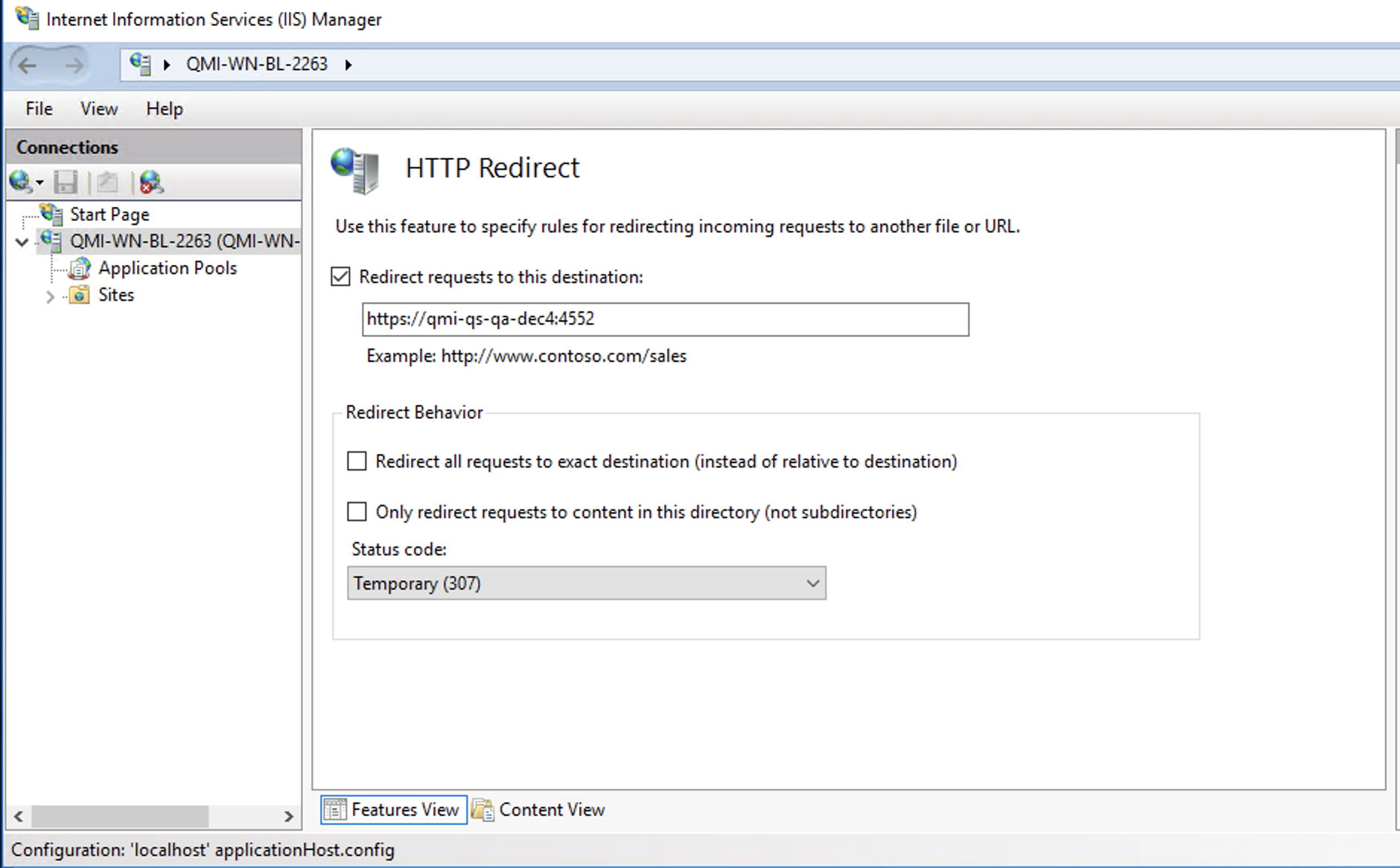The height and width of the screenshot is (868, 1400).
Task: Select the Features View tab
Action: pos(393,809)
